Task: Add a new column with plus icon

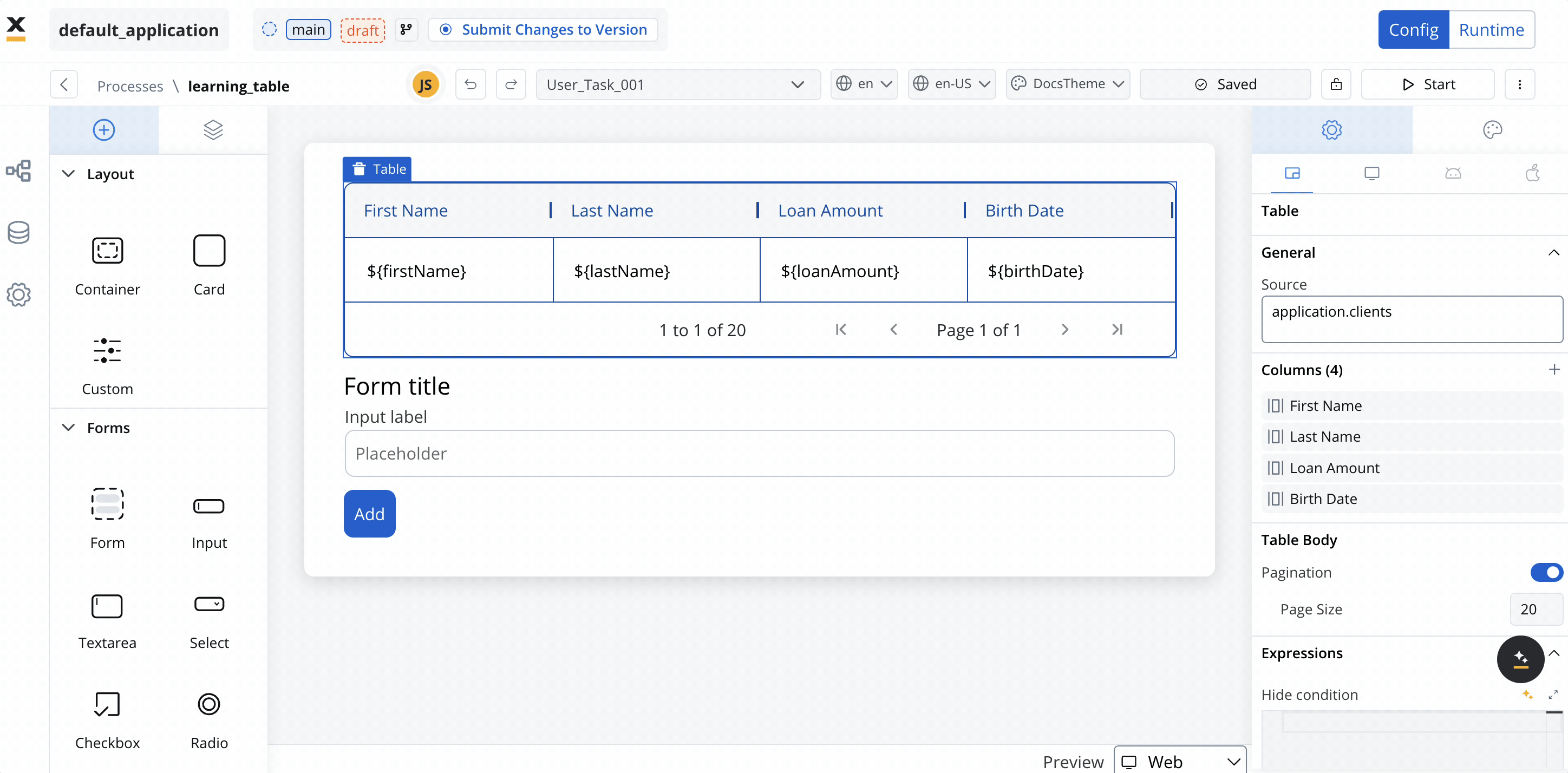Action: coord(1554,370)
